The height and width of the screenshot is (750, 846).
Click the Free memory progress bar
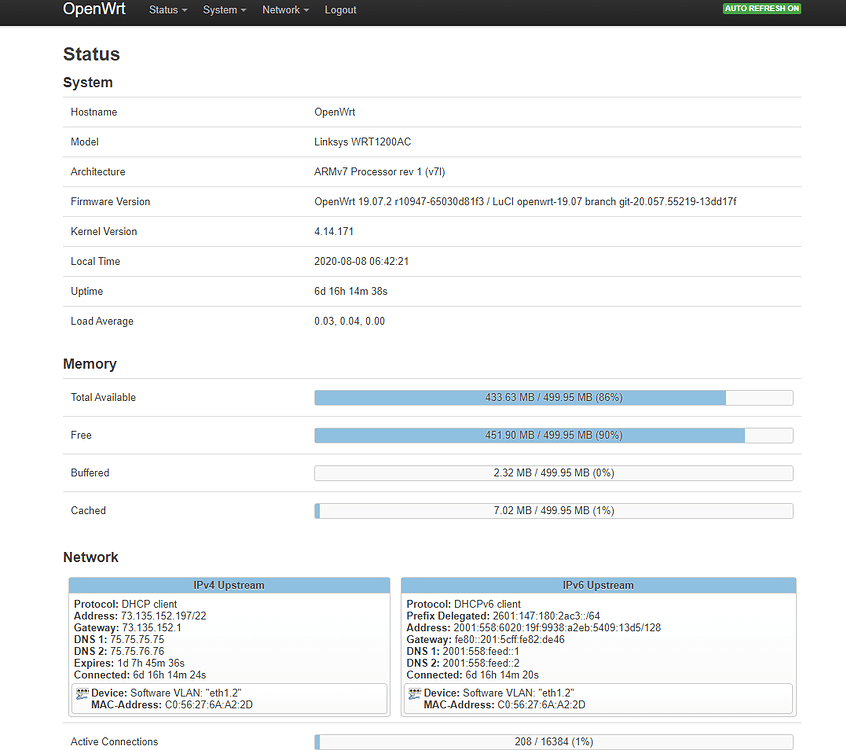point(553,435)
